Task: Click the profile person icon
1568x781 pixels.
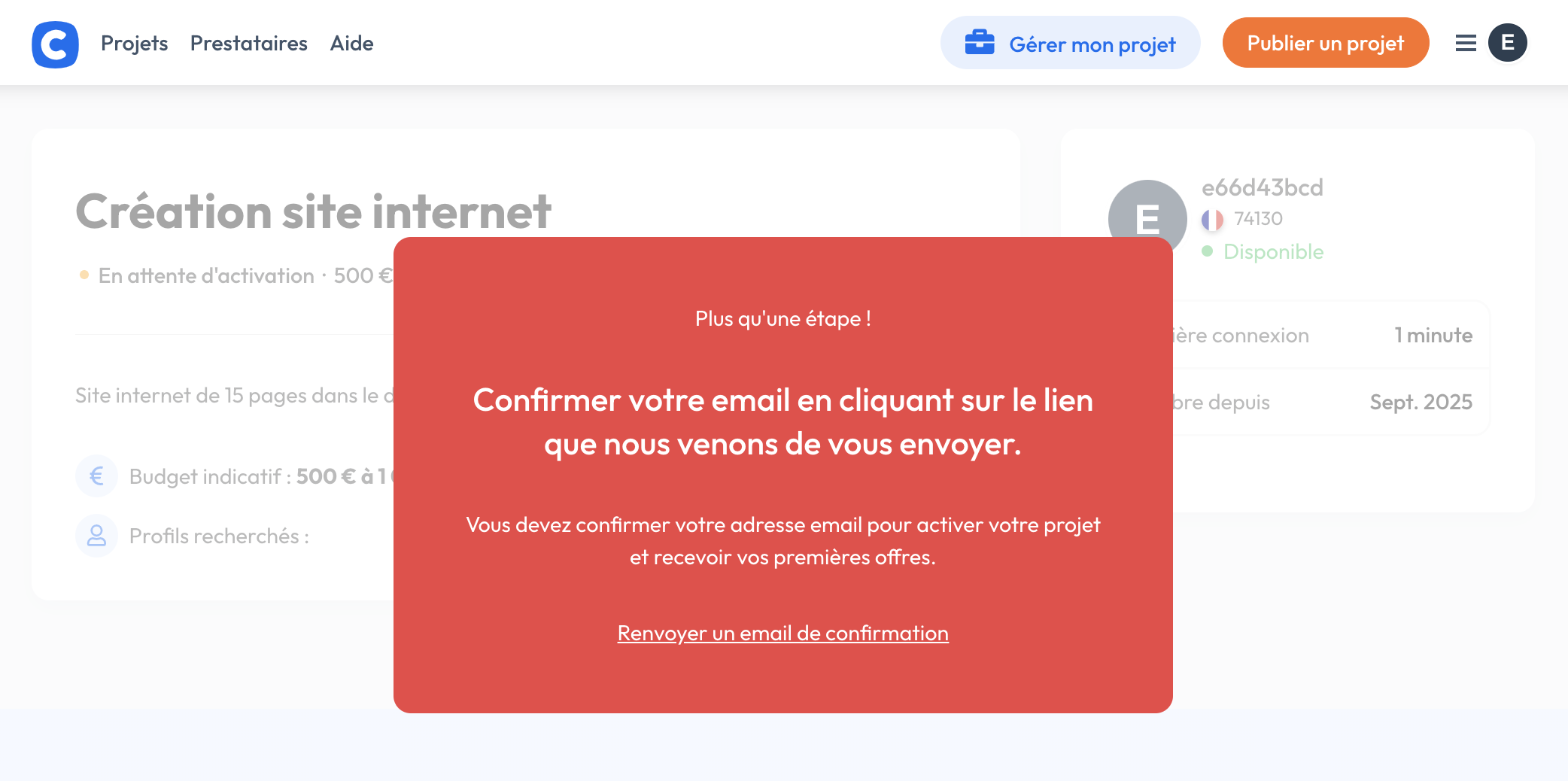Action: [x=96, y=536]
